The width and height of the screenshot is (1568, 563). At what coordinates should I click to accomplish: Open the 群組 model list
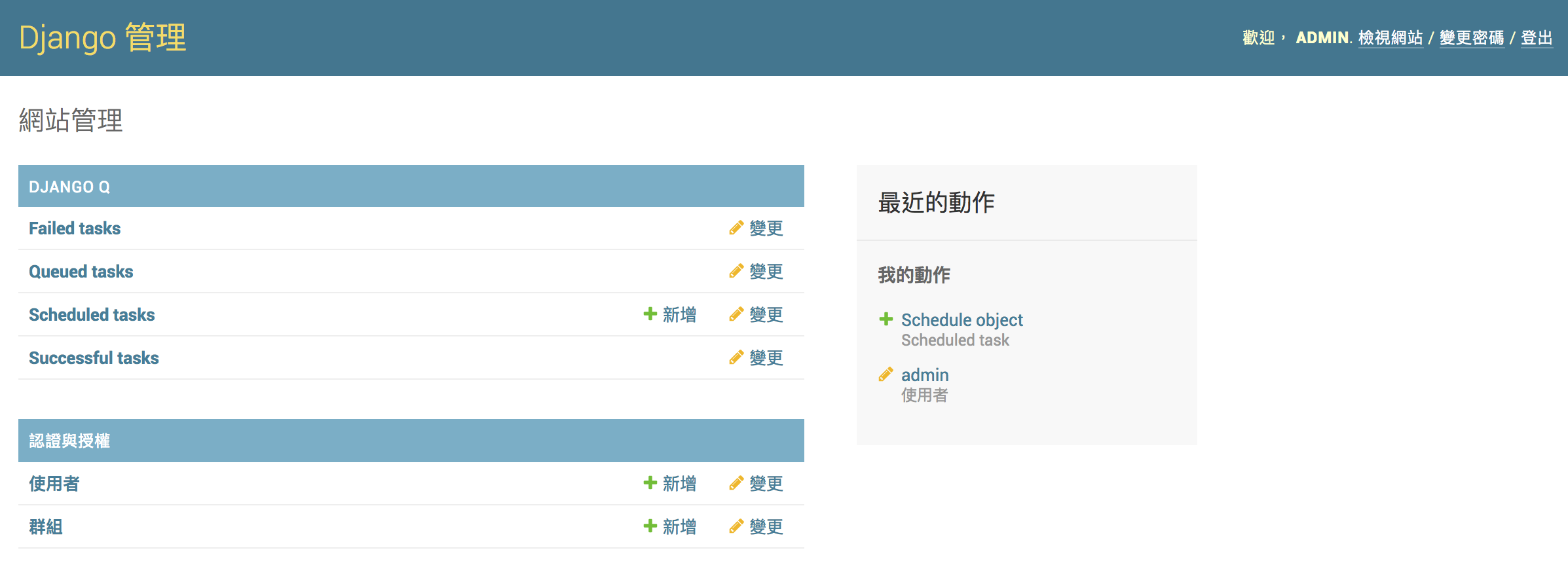pyautogui.click(x=46, y=527)
